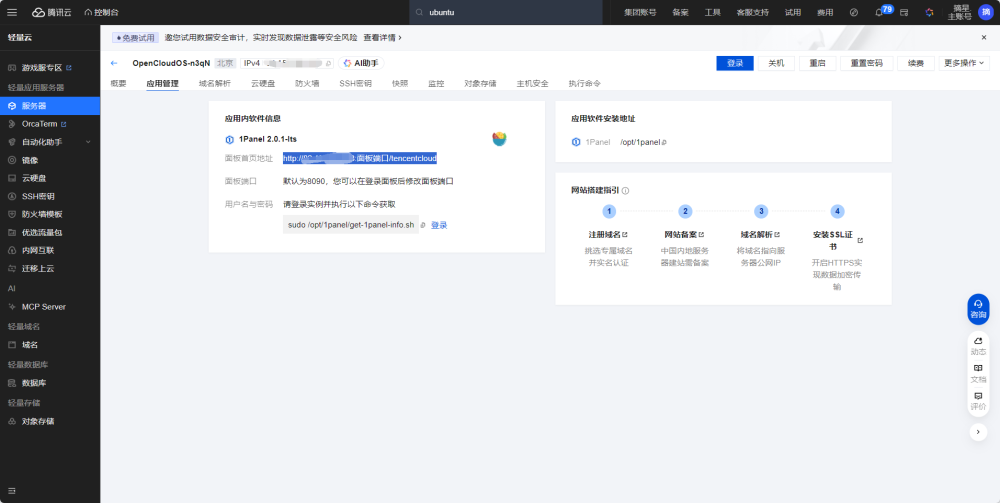1000x503 pixels.
Task: Open the hamburger menu at top left
Action: (12, 12)
